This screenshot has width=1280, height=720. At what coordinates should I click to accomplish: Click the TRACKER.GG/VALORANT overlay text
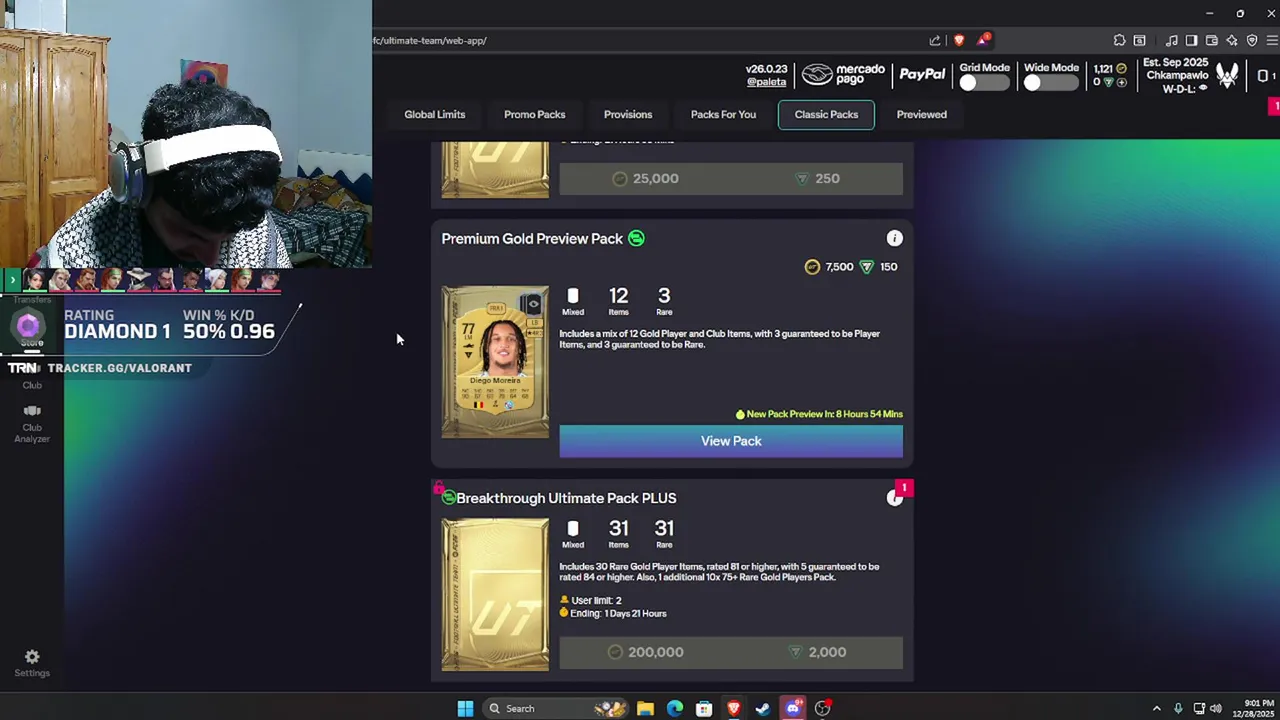(119, 368)
